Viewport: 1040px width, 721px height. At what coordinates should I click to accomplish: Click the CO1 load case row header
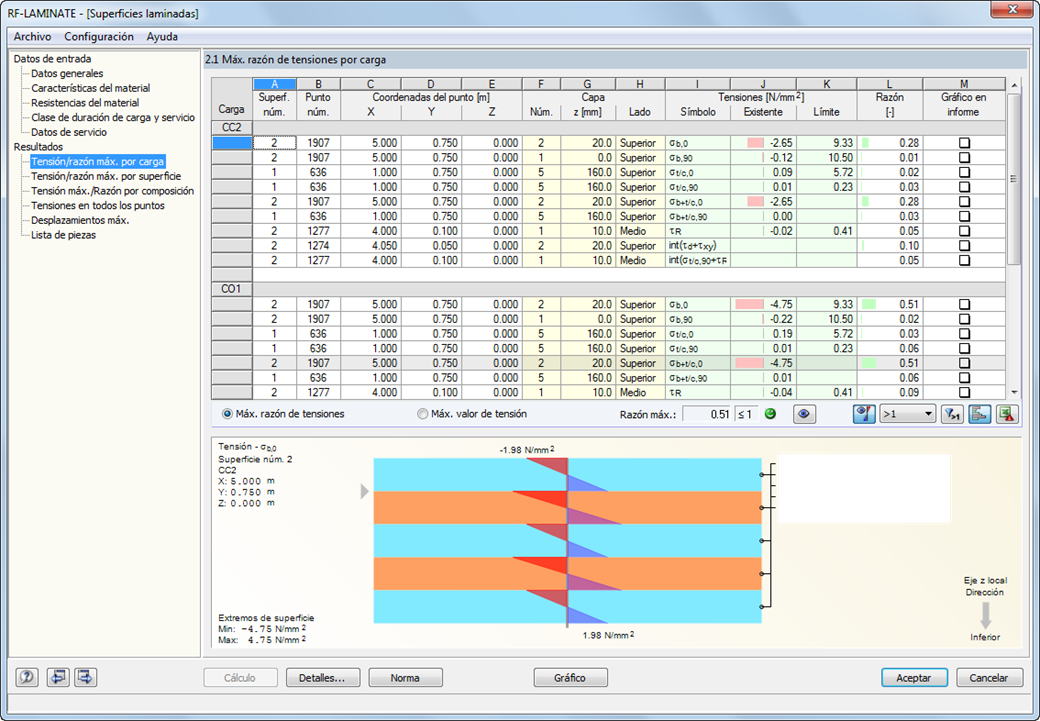click(231, 289)
